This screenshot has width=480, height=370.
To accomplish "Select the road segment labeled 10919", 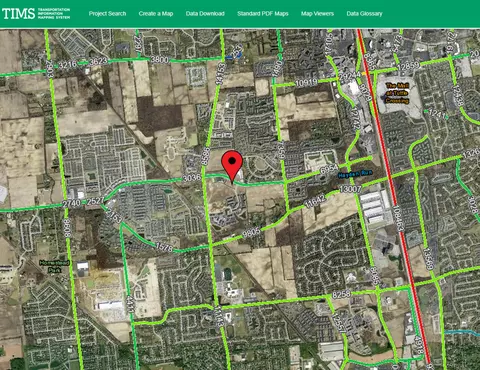I will 306,83.
